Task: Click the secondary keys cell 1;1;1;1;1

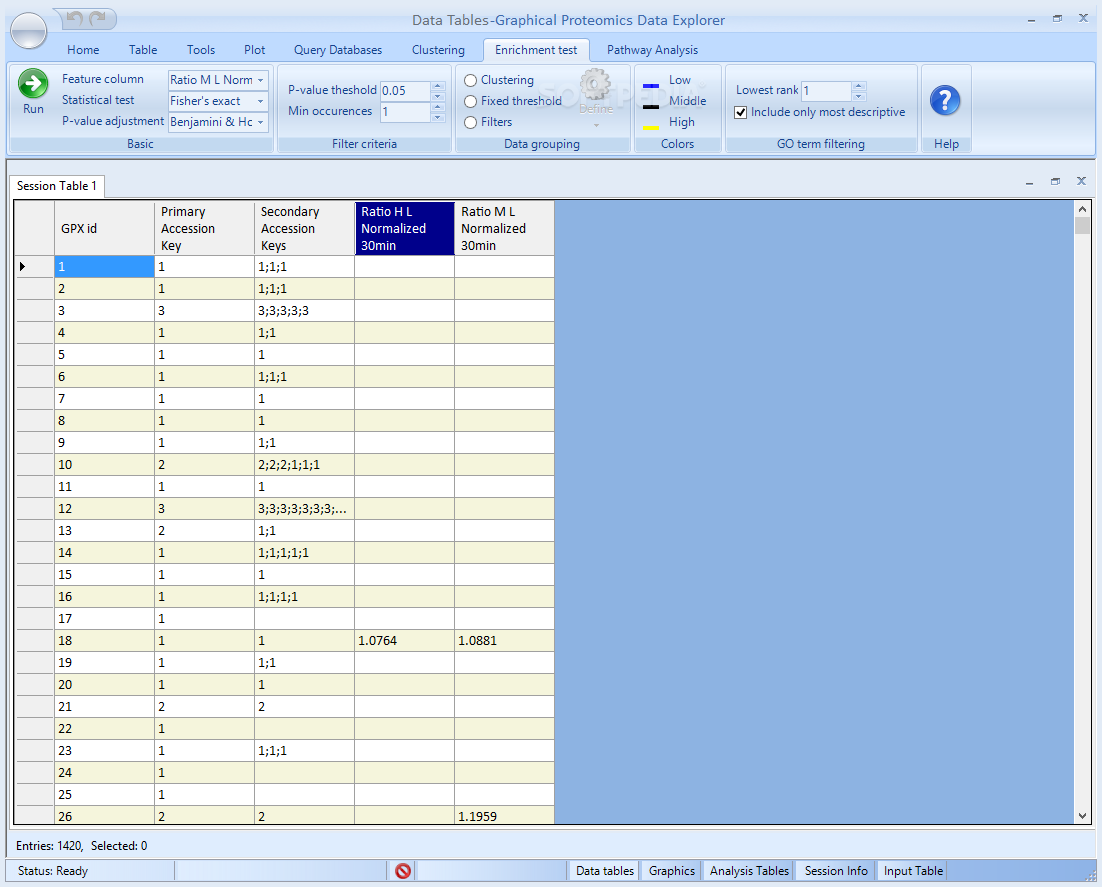Action: pyautogui.click(x=304, y=552)
